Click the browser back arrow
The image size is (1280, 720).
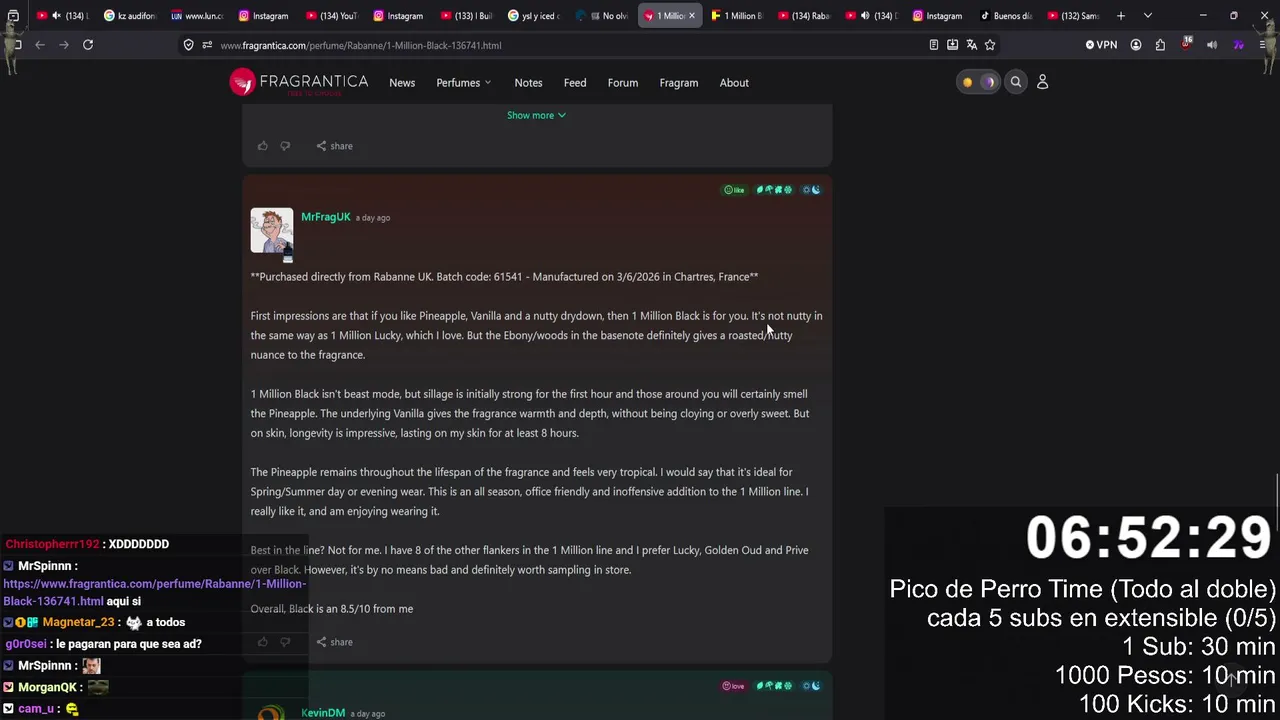pos(40,45)
